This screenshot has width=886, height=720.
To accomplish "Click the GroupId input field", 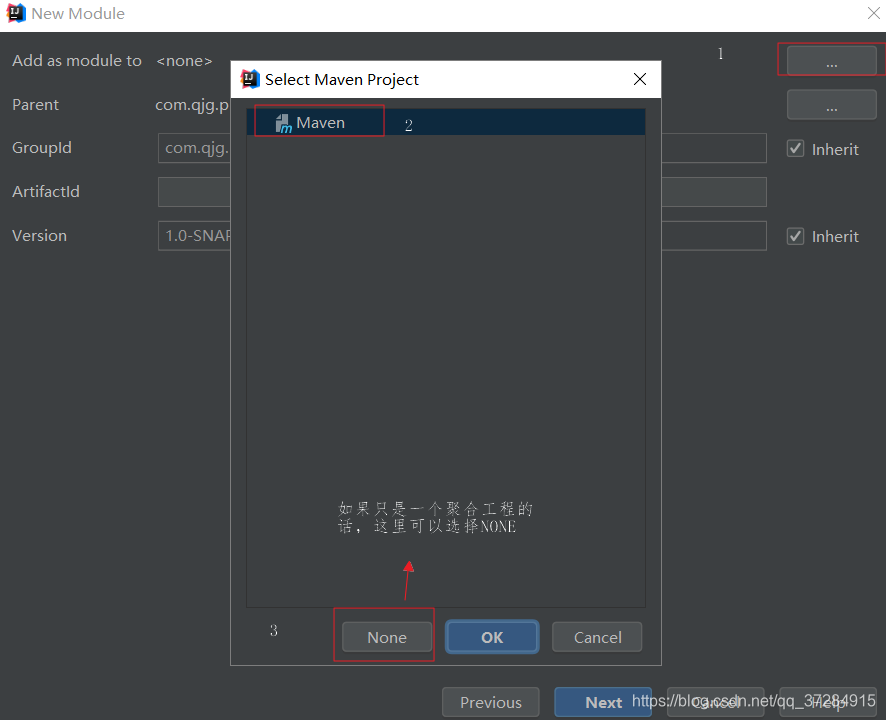I will 462,148.
